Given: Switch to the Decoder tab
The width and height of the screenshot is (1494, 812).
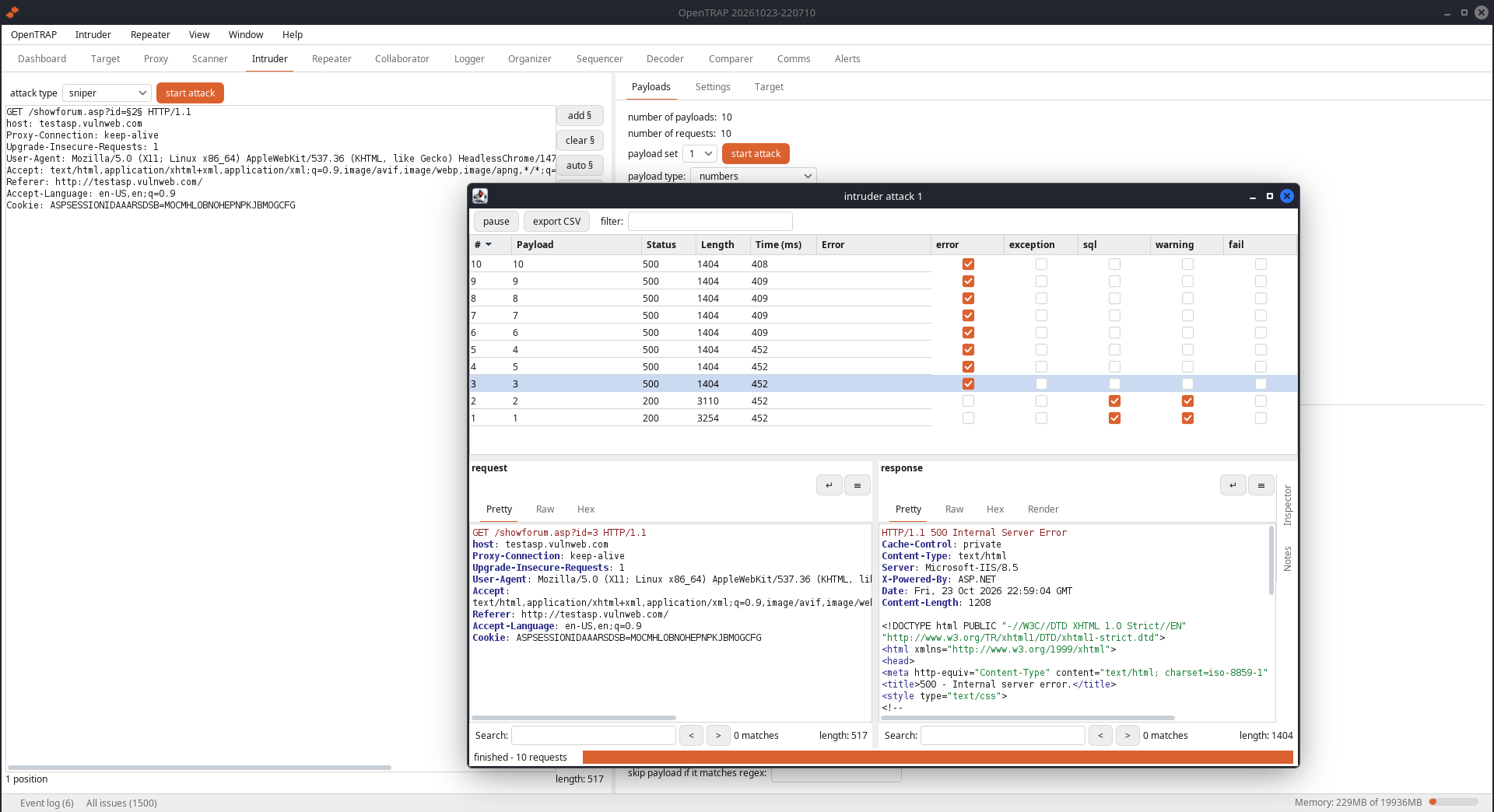Looking at the screenshot, I should [x=665, y=59].
